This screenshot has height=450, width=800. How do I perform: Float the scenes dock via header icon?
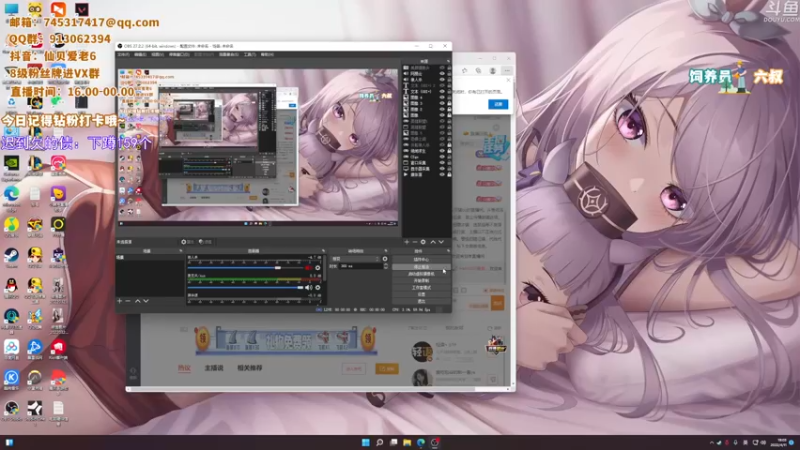pos(181,251)
